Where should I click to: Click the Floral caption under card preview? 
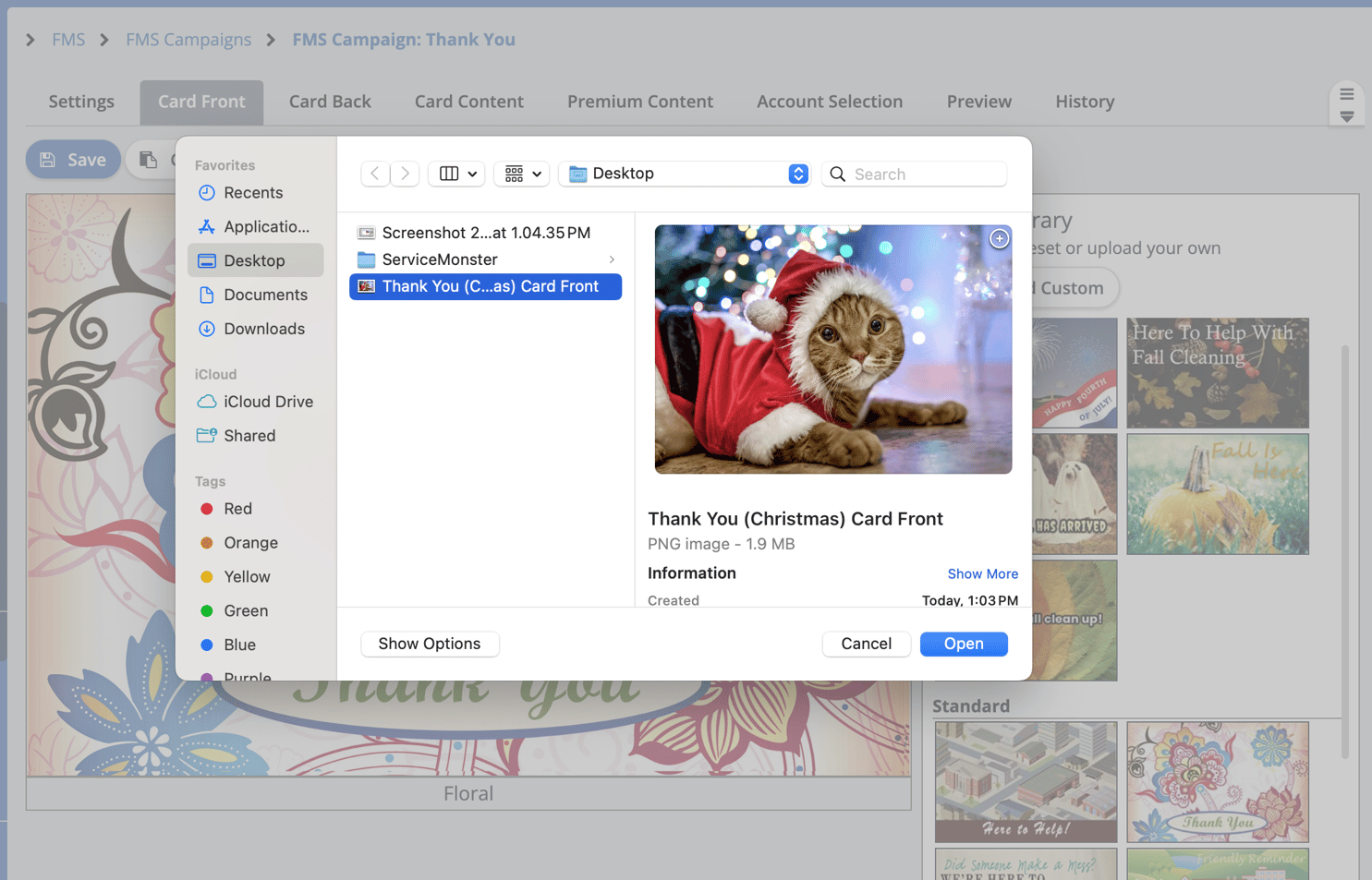pyautogui.click(x=468, y=793)
